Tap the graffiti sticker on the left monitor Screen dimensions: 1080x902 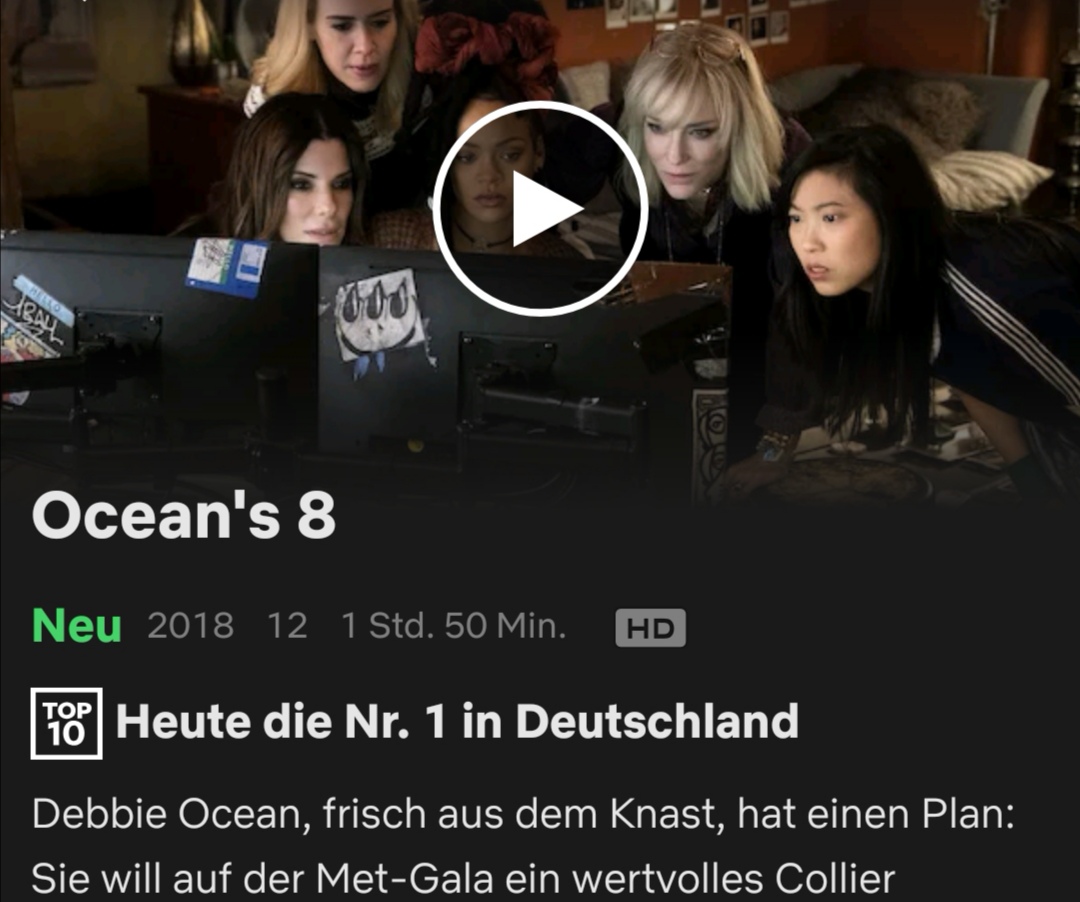(36, 319)
